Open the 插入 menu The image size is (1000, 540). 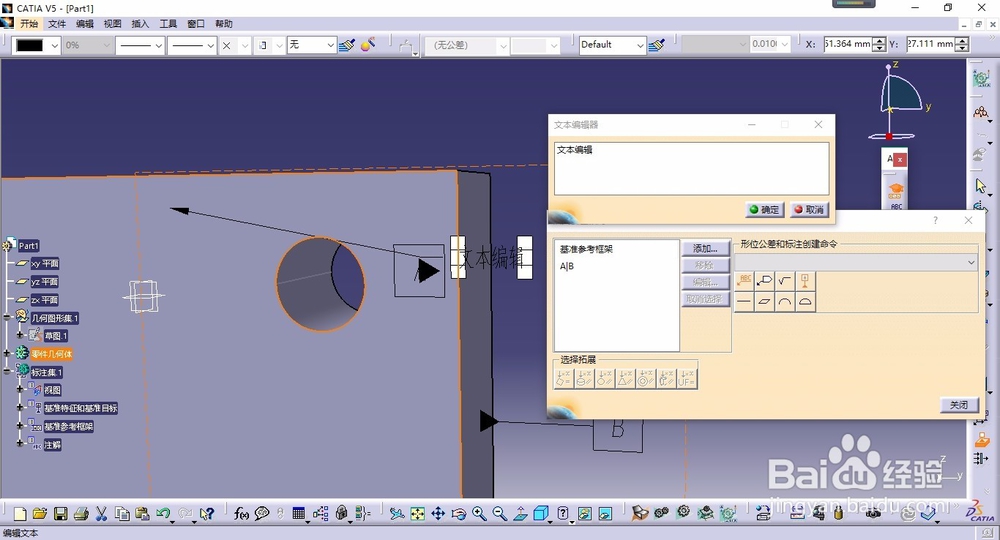140,24
